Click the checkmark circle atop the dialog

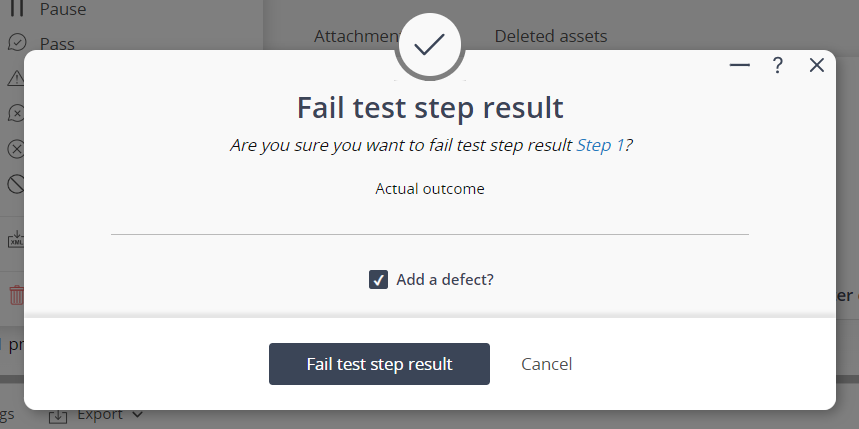click(x=430, y=46)
